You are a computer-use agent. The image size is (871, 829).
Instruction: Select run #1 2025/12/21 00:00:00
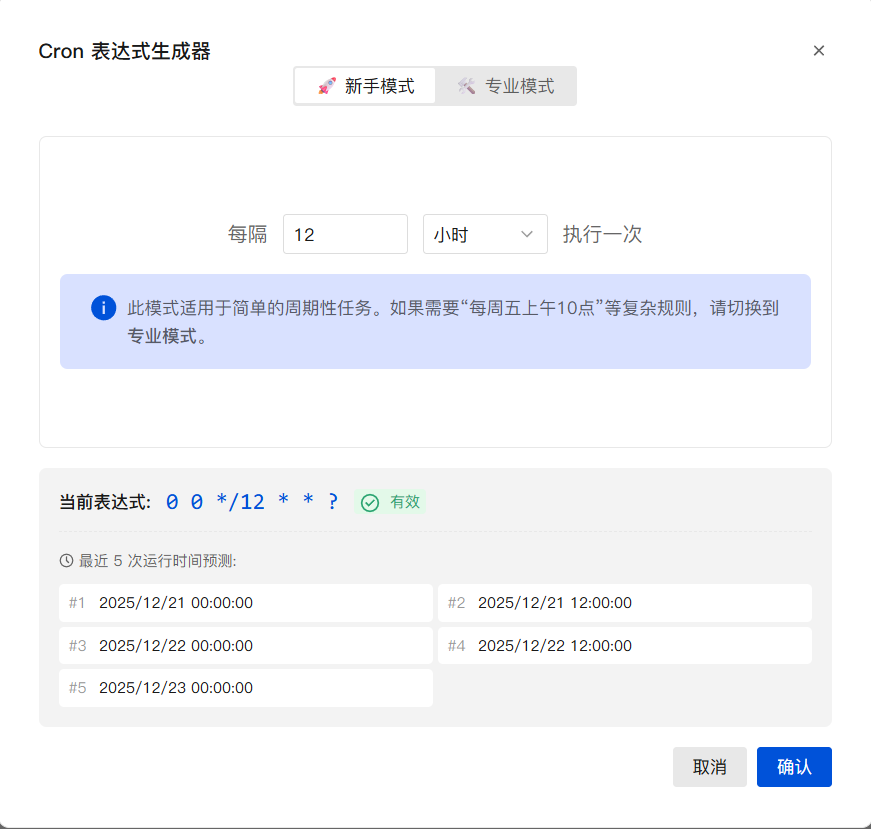click(246, 603)
